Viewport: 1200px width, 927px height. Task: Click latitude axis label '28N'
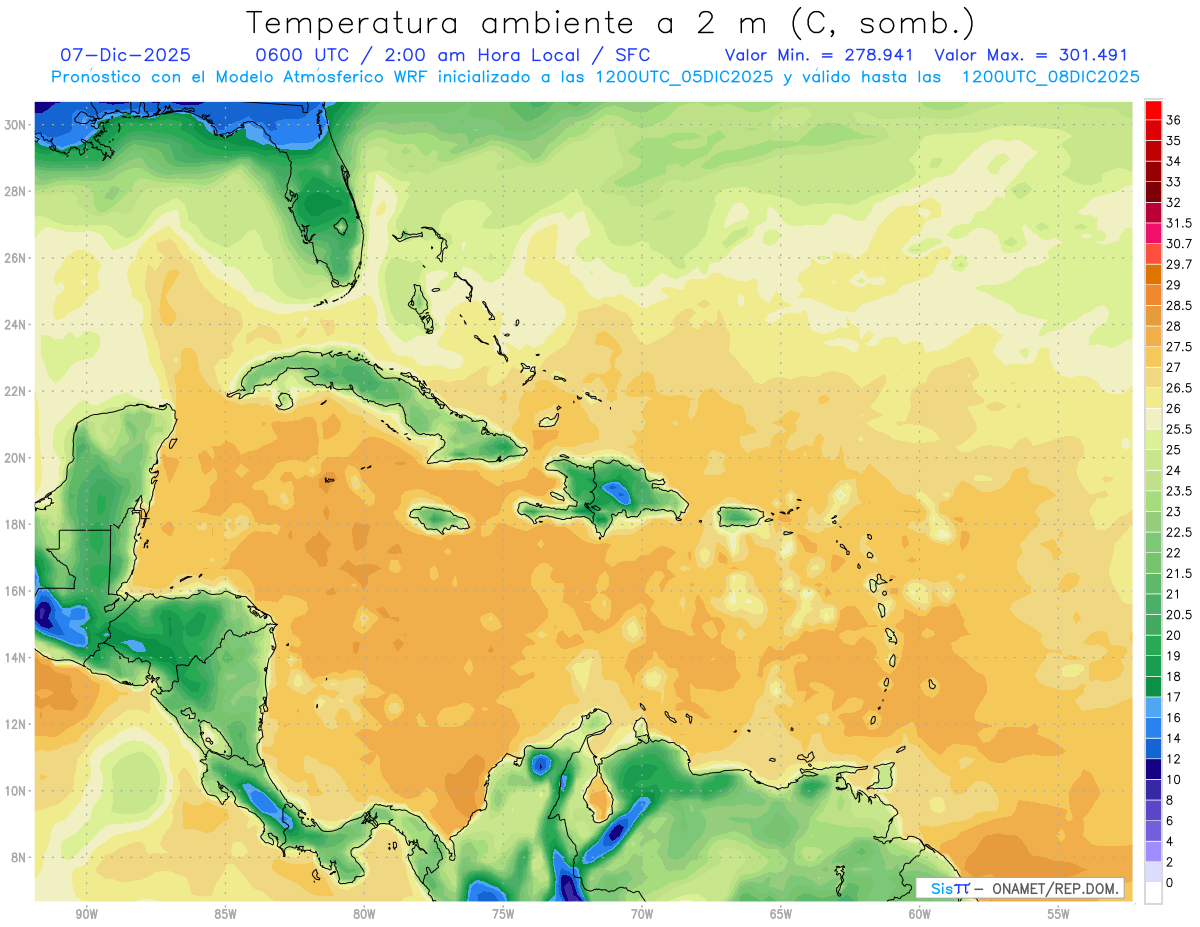[17, 191]
